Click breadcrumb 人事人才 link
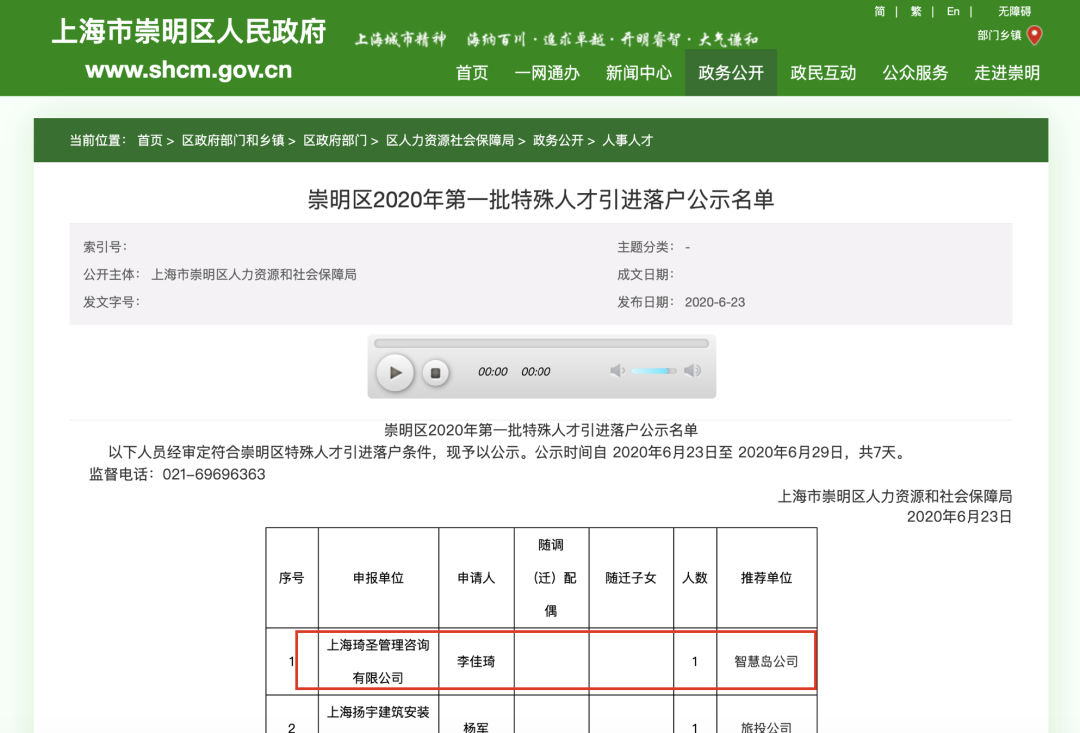This screenshot has width=1080, height=733. 627,141
